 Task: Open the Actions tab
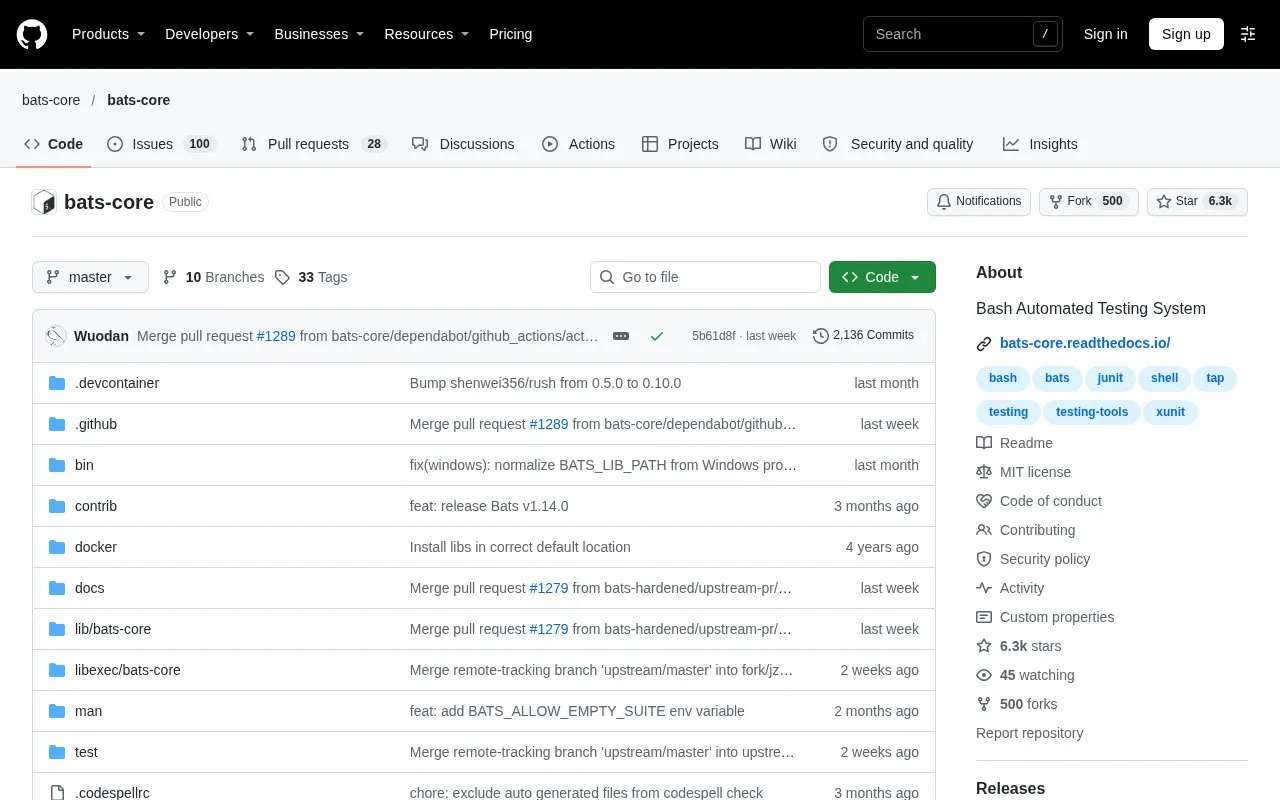pos(579,144)
